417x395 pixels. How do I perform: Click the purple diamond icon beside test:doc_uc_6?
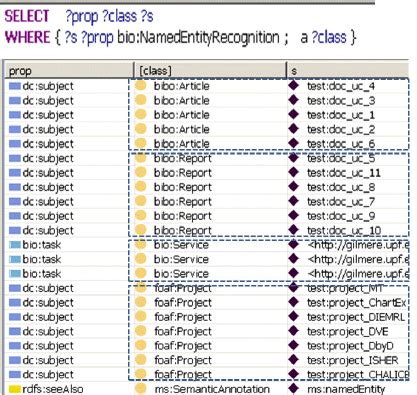click(x=293, y=143)
